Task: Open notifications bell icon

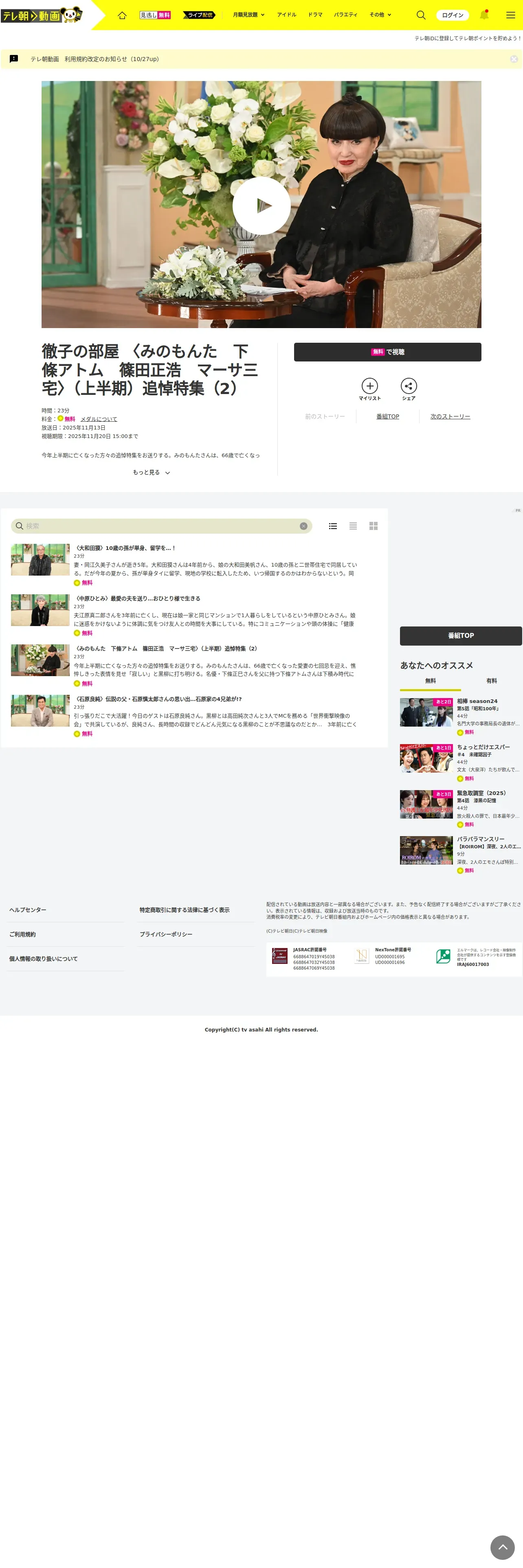Action: click(x=484, y=15)
